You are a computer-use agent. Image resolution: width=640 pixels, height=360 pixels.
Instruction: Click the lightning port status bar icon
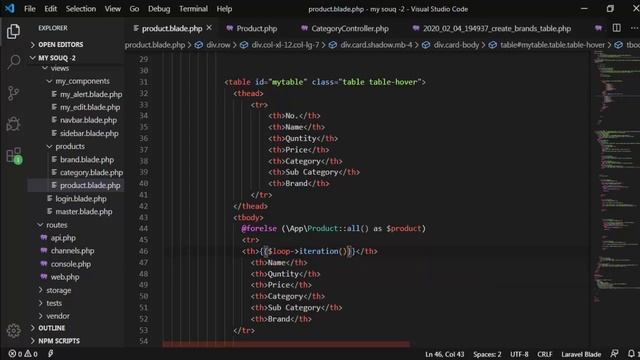[x=50, y=353]
